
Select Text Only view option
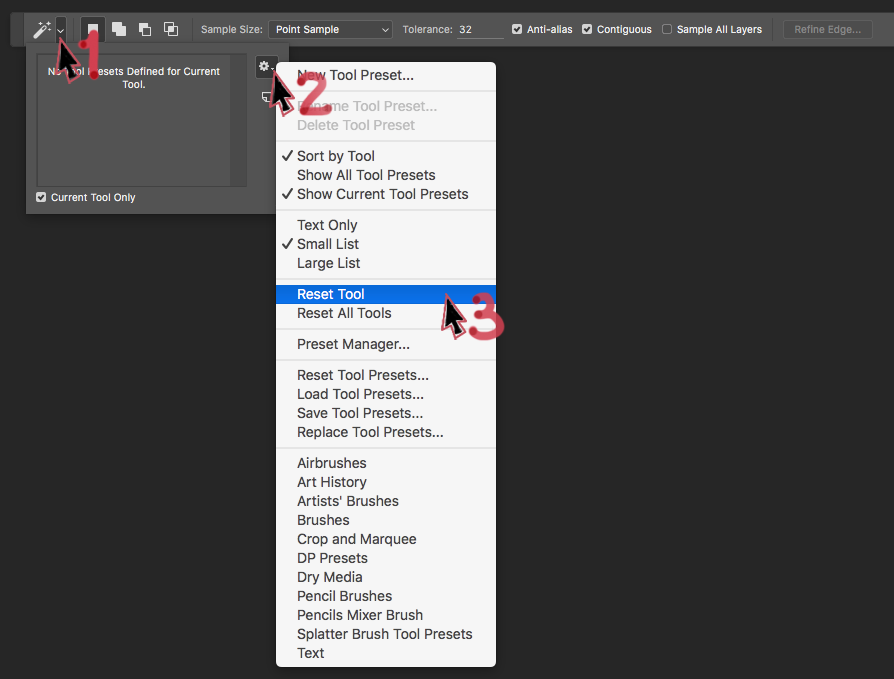pyautogui.click(x=386, y=225)
